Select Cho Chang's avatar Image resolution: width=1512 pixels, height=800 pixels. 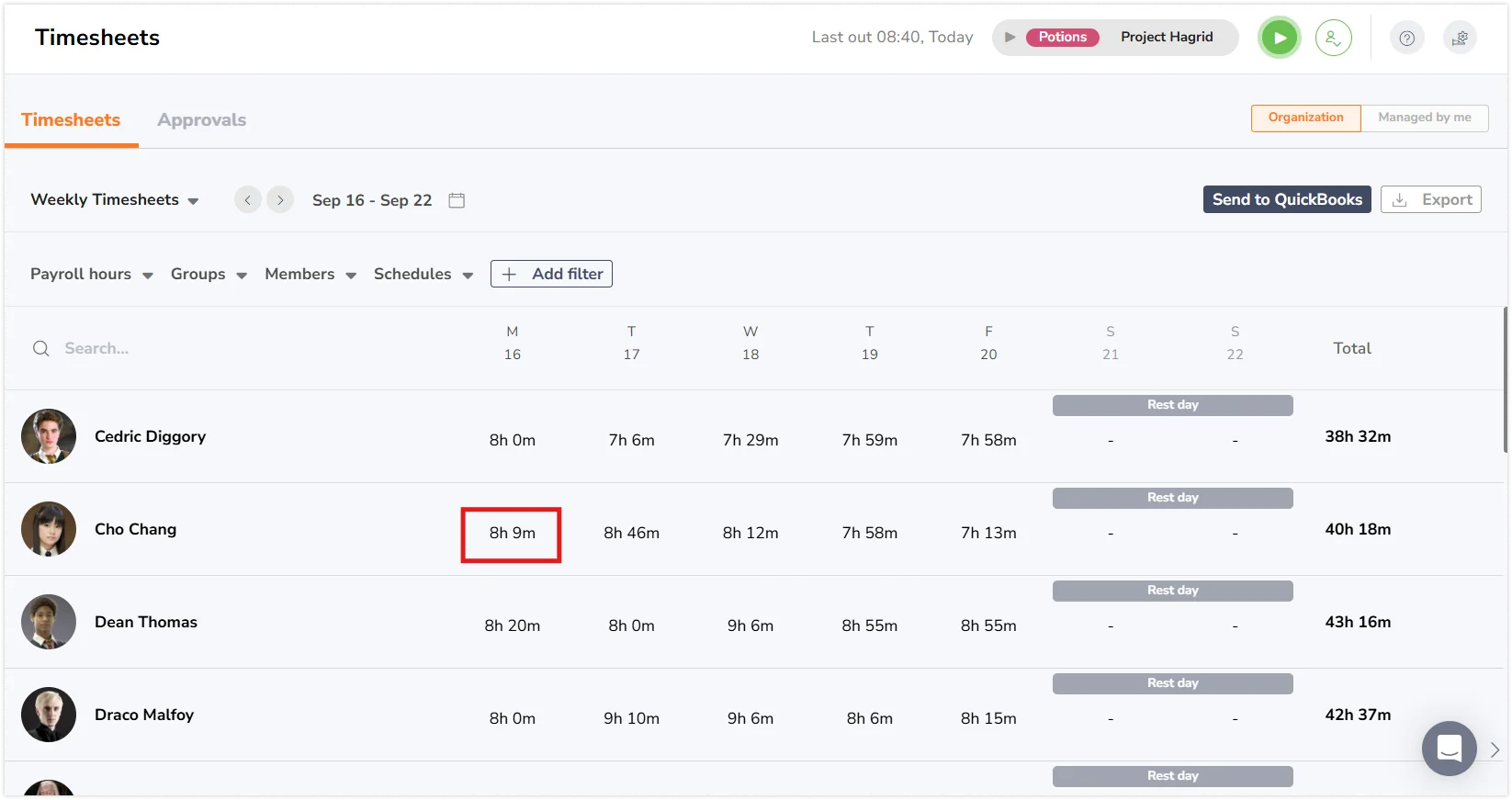click(49, 529)
